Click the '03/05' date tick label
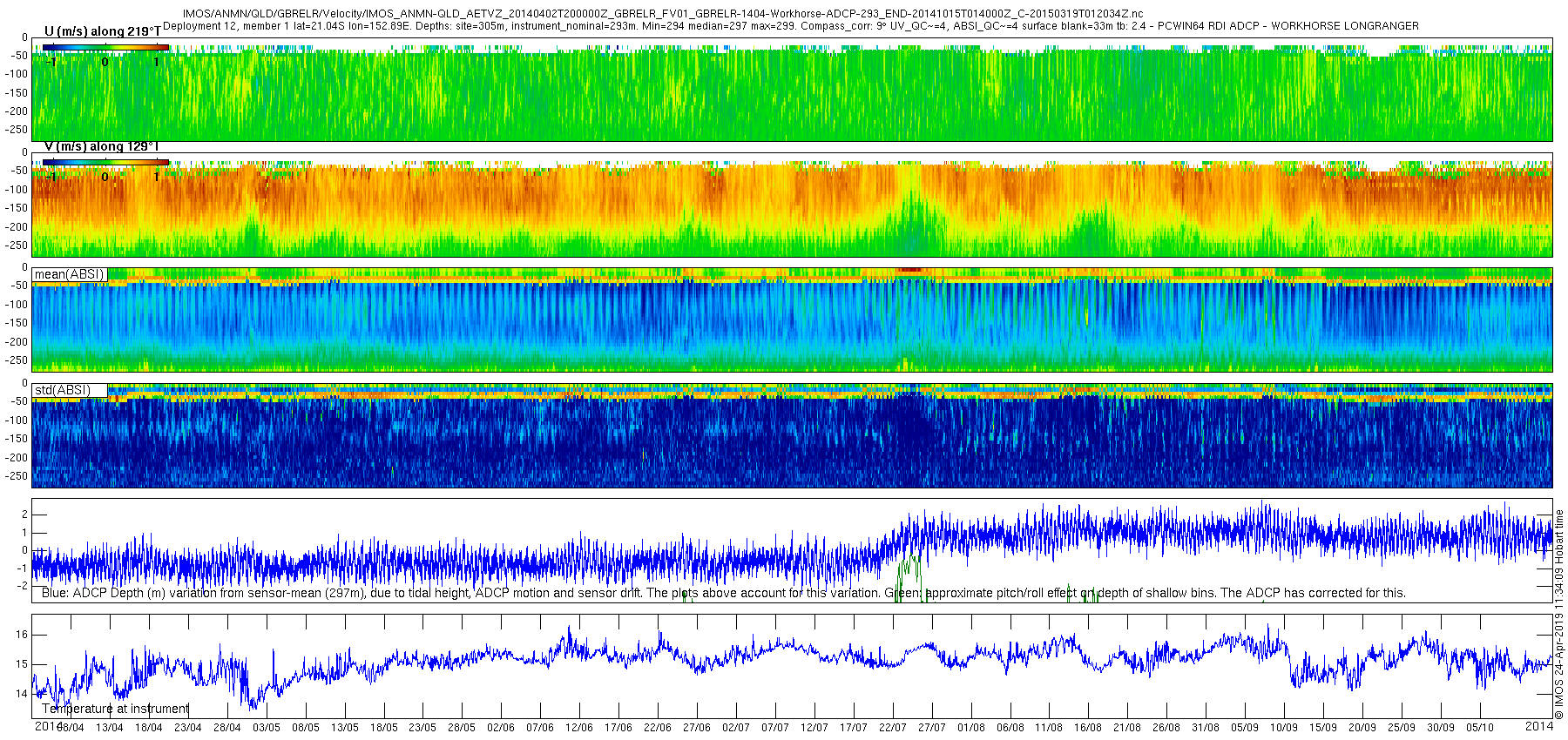 266,728
